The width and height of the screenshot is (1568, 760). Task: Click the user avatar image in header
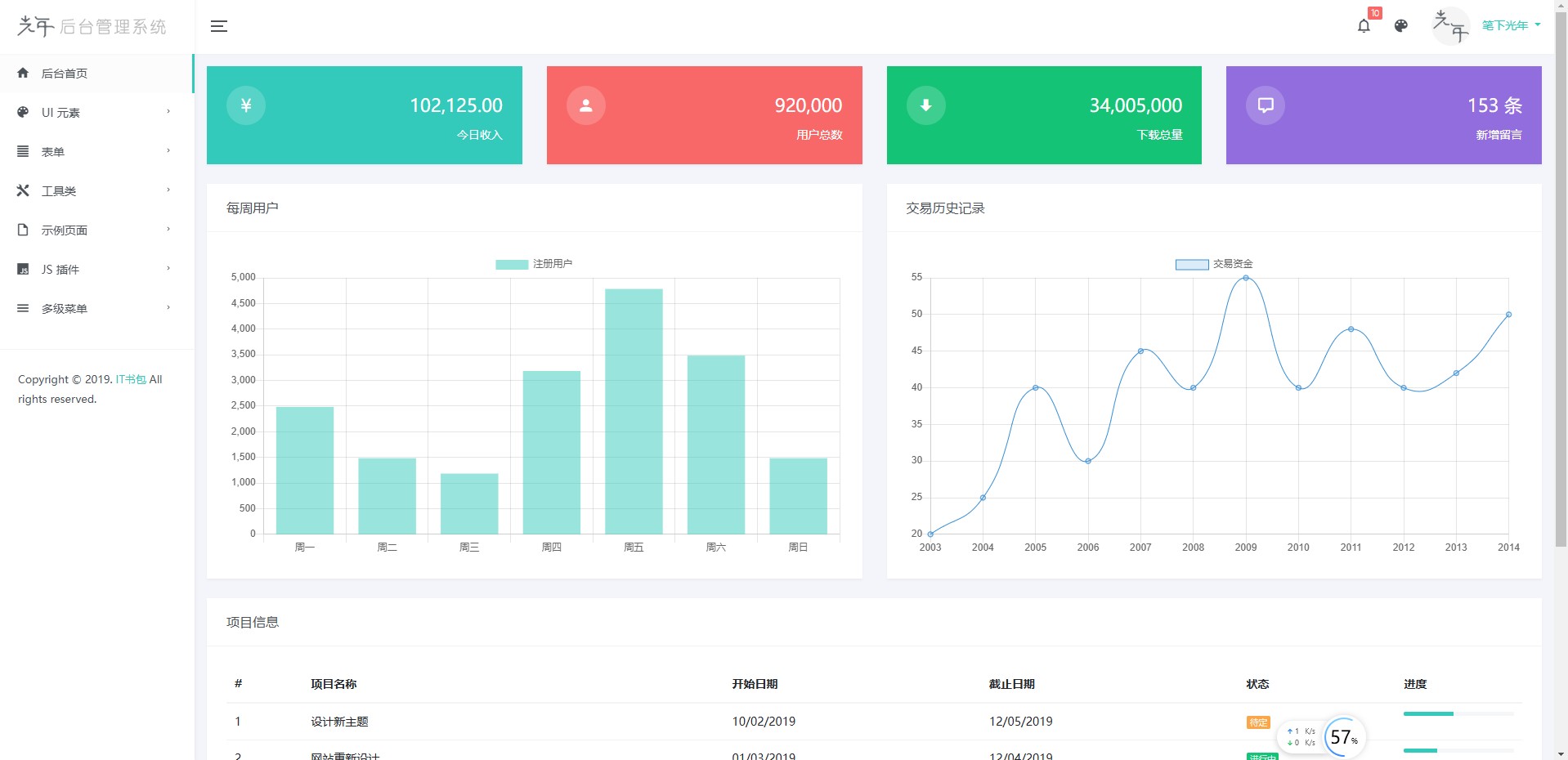[1451, 25]
